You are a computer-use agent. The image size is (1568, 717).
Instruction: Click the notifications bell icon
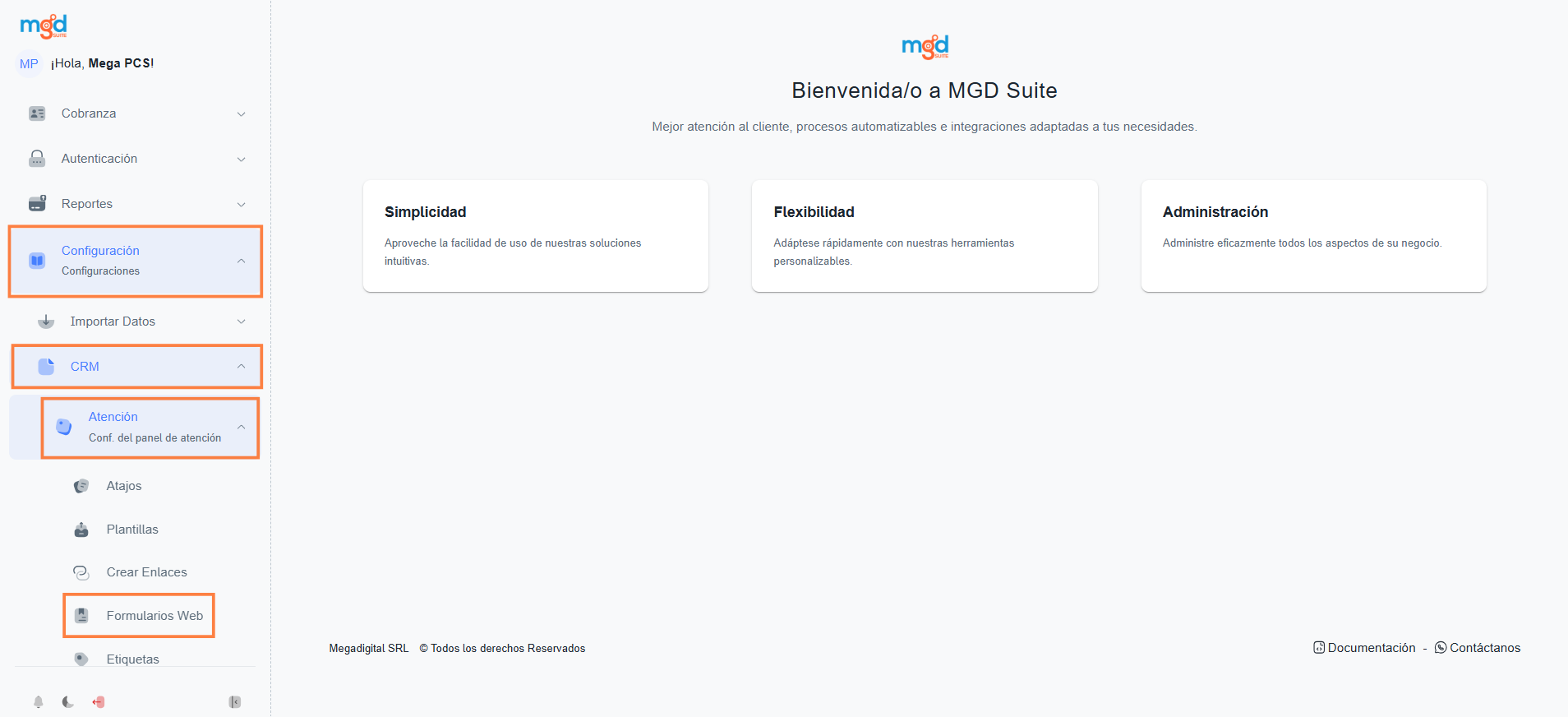click(x=38, y=702)
